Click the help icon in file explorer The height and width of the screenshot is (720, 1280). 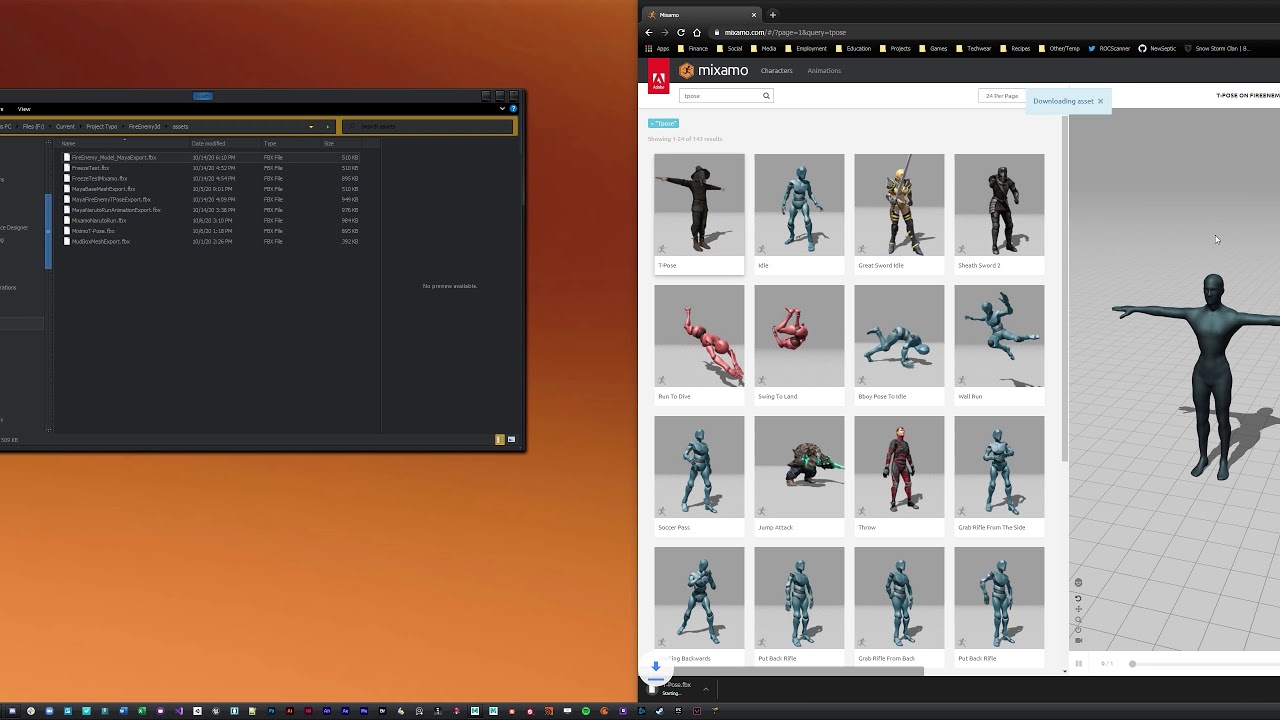[513, 108]
